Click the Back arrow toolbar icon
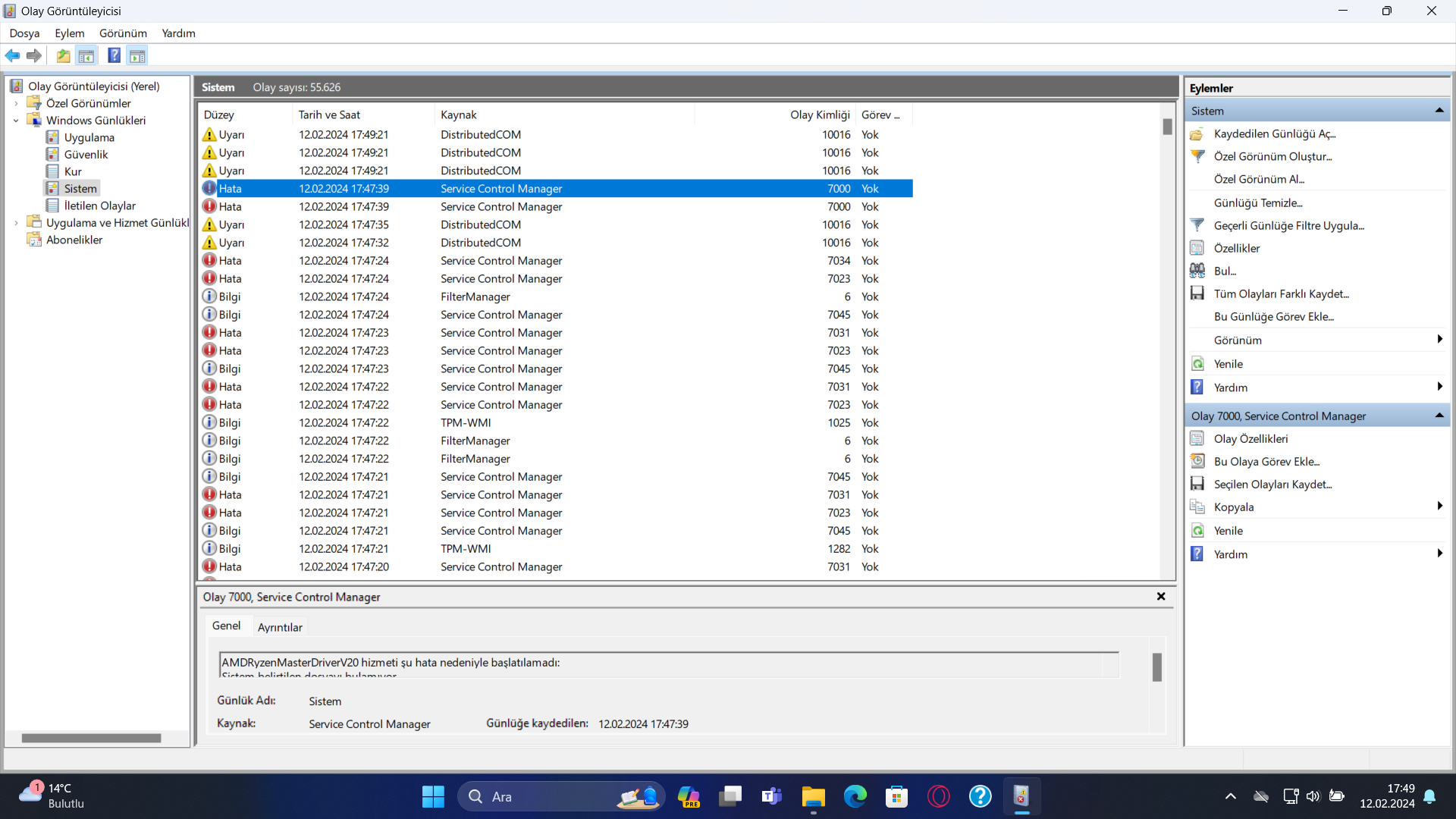The image size is (1456, 819). tap(13, 55)
